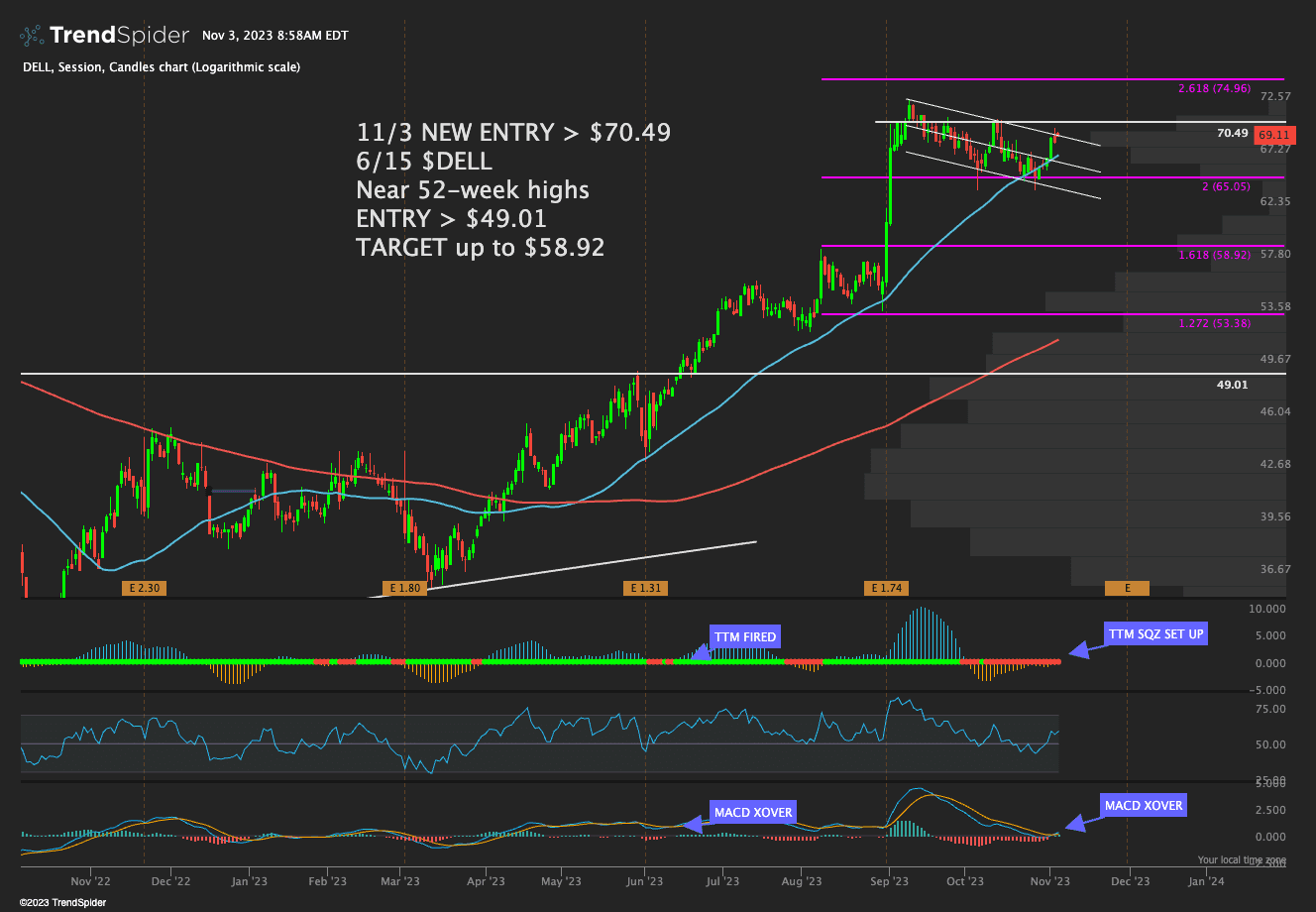Click the TrendSpider logo icon

click(x=31, y=37)
